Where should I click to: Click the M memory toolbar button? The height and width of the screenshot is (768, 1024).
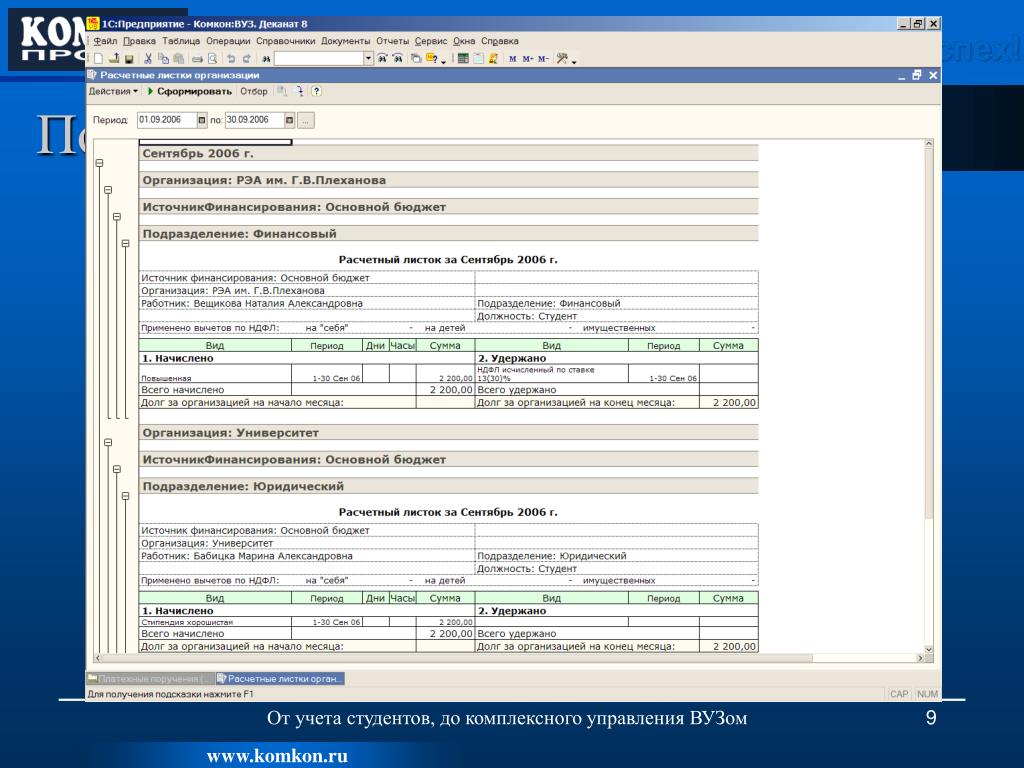(x=513, y=59)
